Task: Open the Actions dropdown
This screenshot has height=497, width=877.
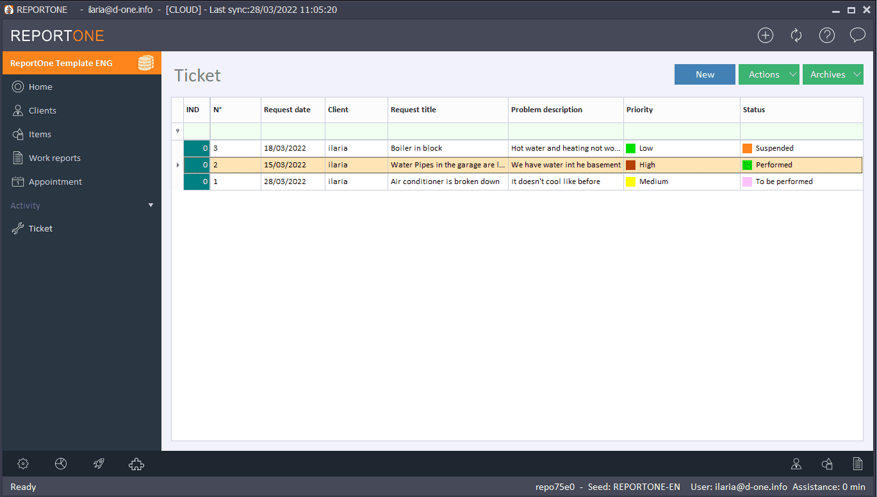Action: click(768, 75)
